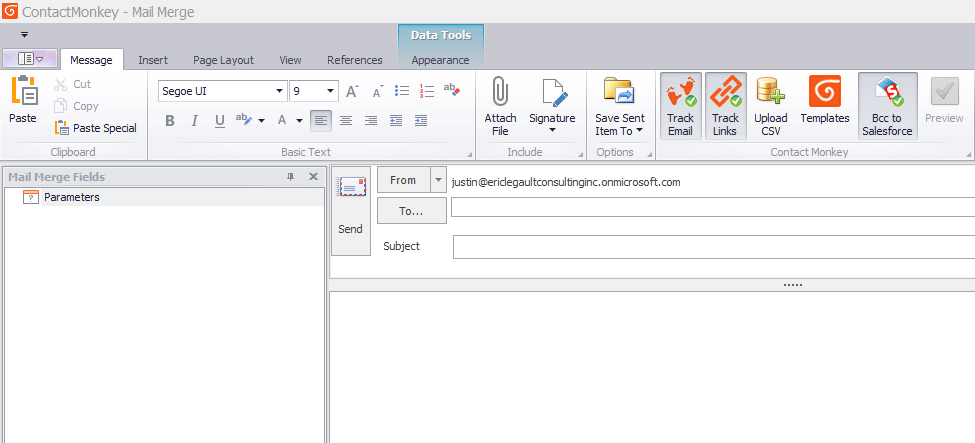The image size is (975, 443).
Task: Center align text
Action: tap(346, 121)
